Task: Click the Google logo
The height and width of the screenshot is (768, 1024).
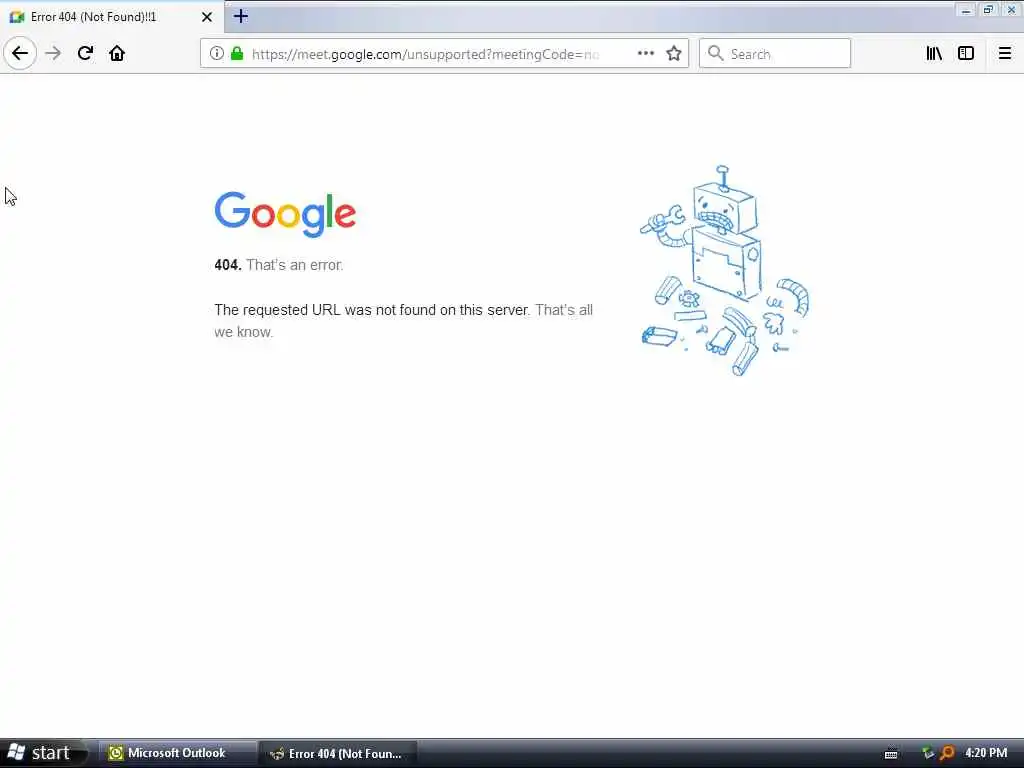Action: [285, 214]
